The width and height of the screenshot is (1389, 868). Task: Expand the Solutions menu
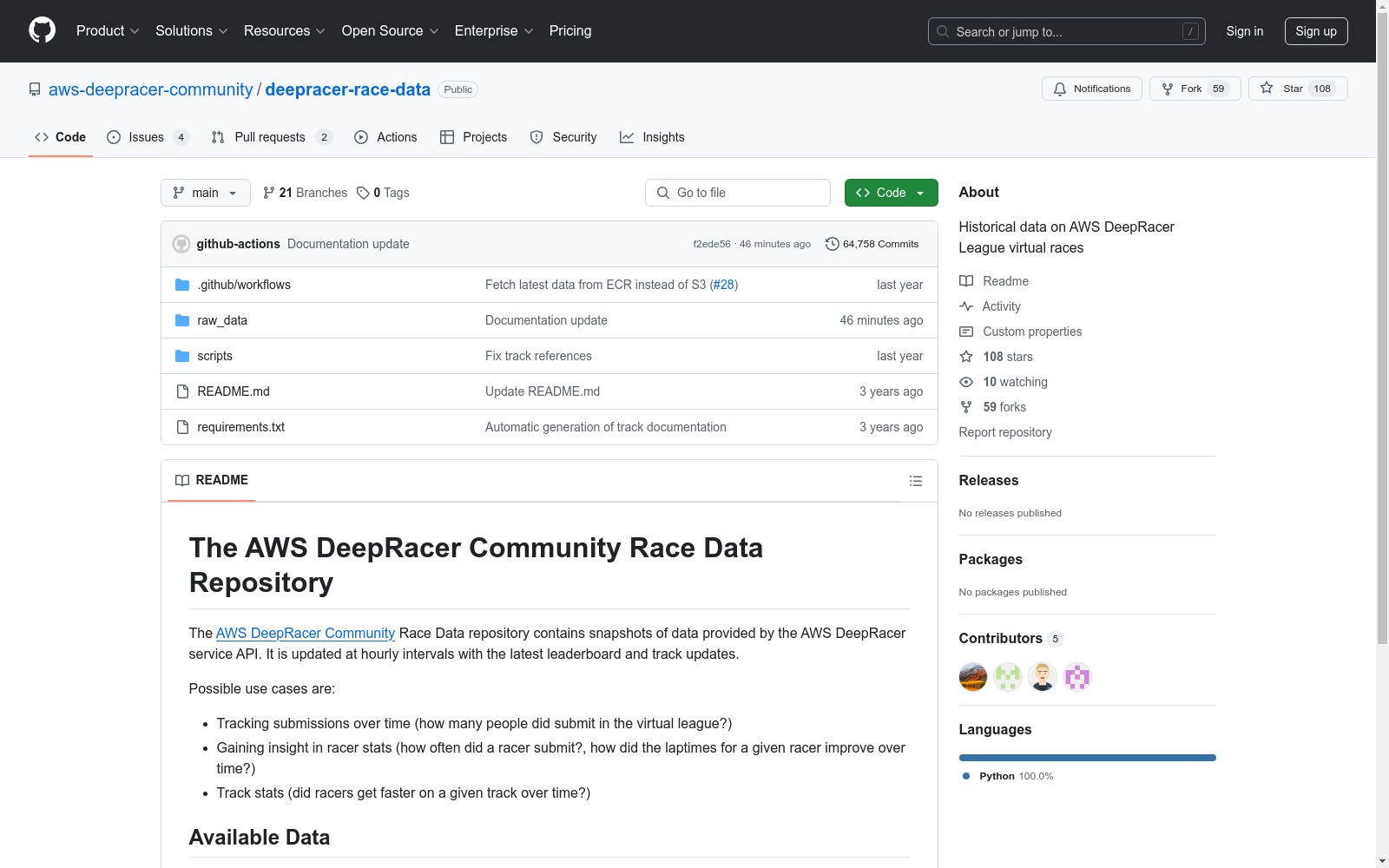[x=192, y=31]
